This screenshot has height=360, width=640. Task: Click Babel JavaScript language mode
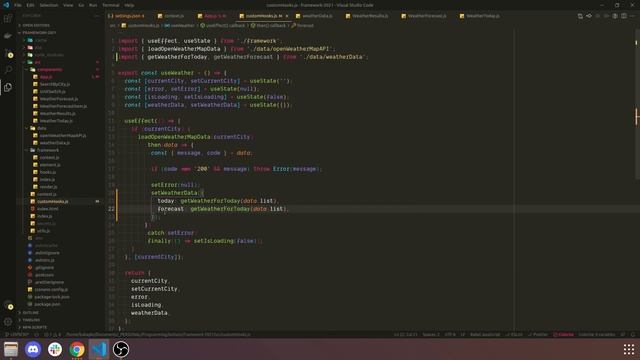coord(485,335)
